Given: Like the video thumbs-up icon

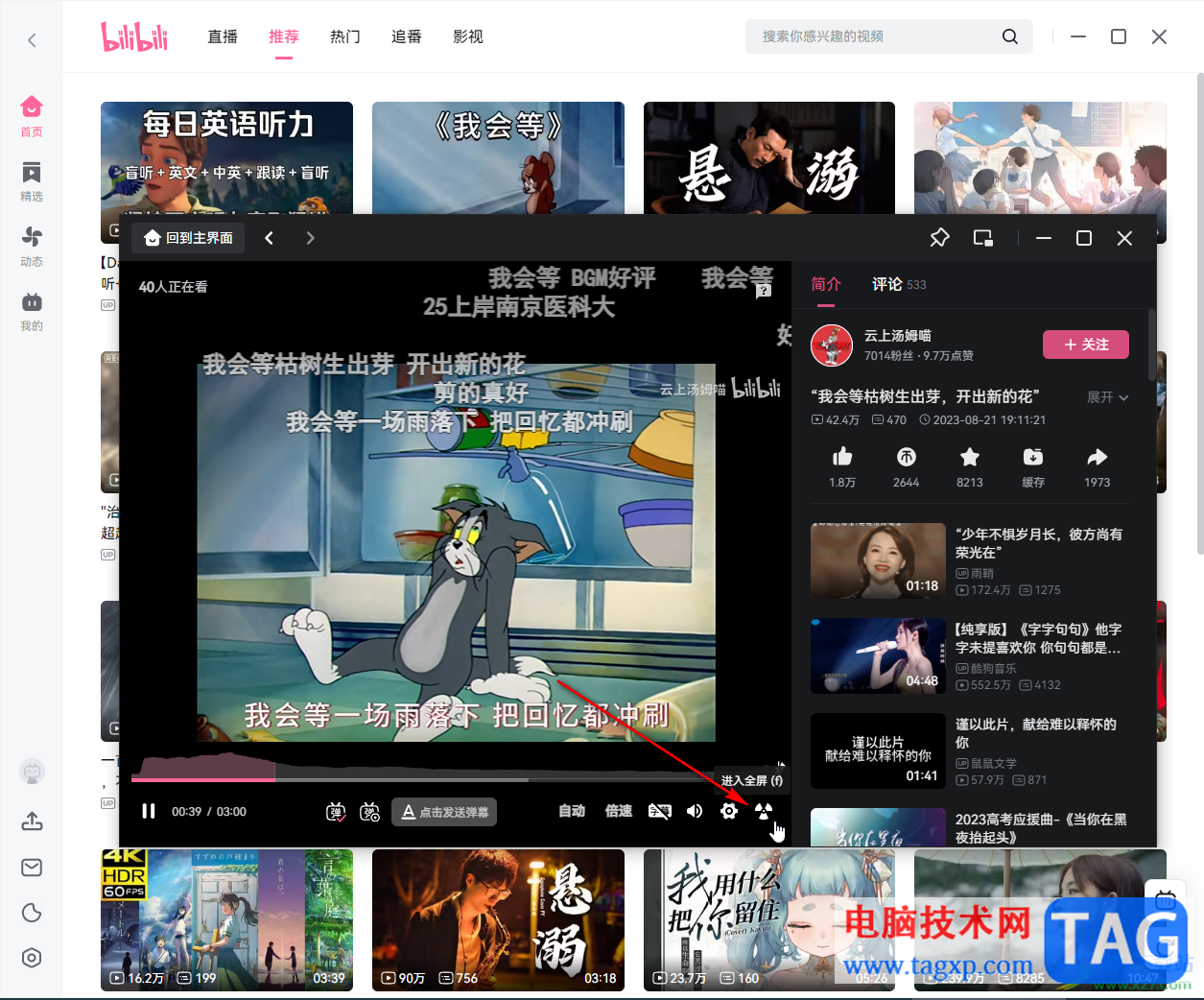Looking at the screenshot, I should (842, 457).
